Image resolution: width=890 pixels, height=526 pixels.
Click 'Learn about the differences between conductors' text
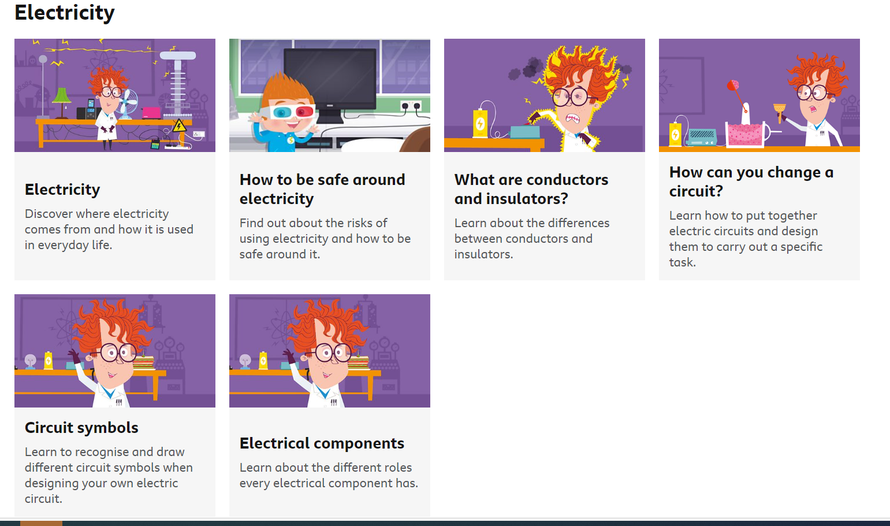[531, 238]
